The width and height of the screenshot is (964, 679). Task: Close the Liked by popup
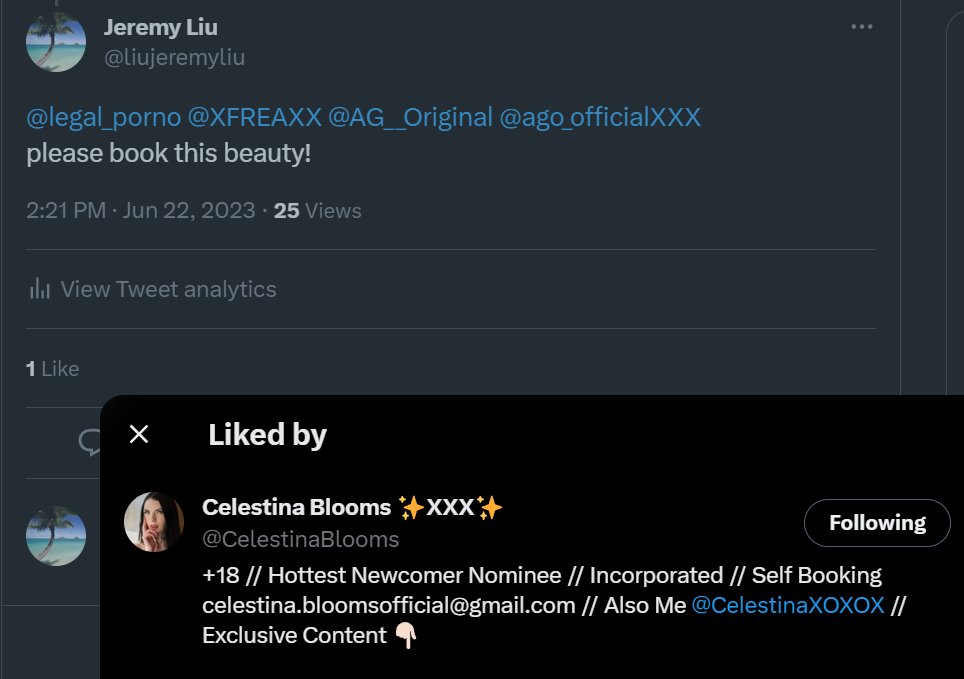click(x=139, y=434)
